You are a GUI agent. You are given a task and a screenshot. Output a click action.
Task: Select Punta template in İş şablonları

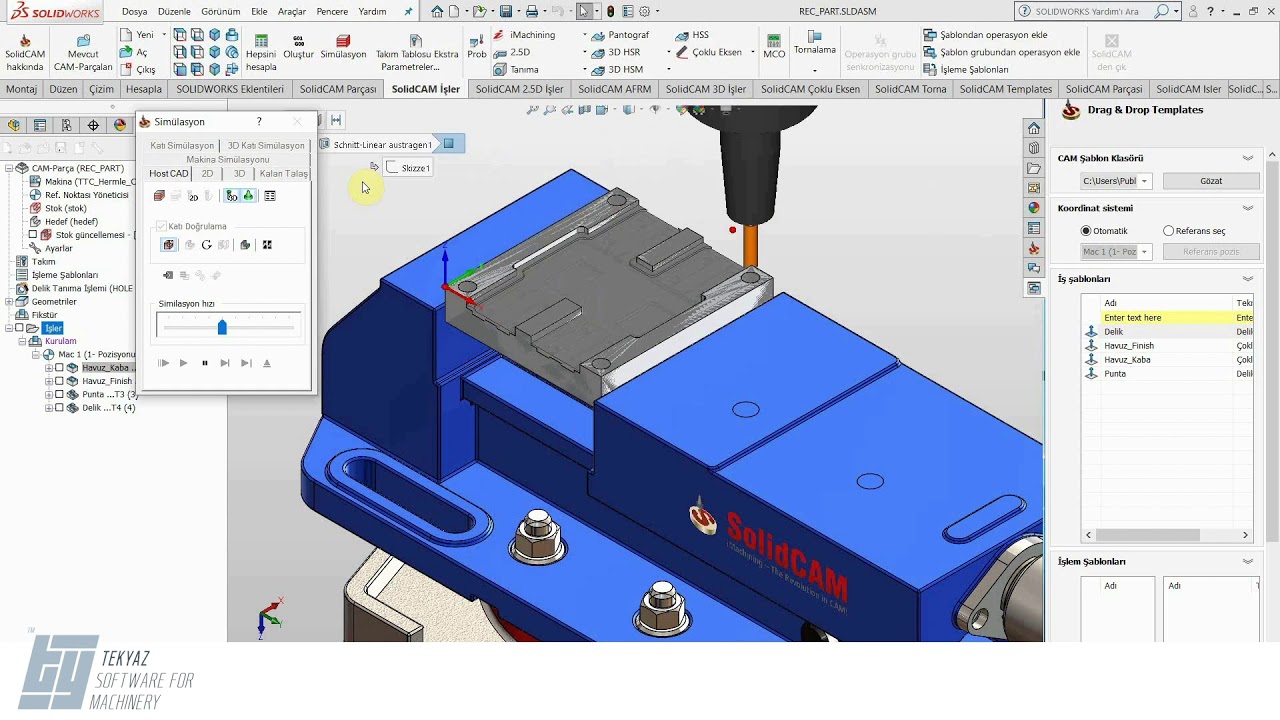tap(1114, 374)
